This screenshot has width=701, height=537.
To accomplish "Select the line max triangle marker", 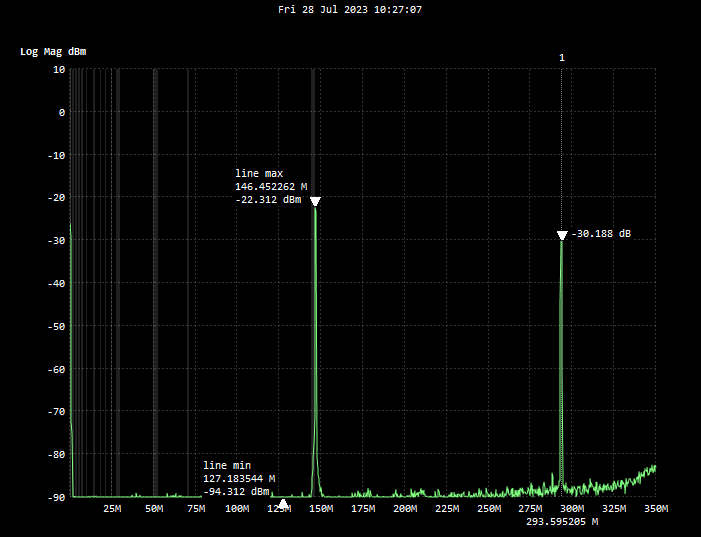I will coord(315,202).
